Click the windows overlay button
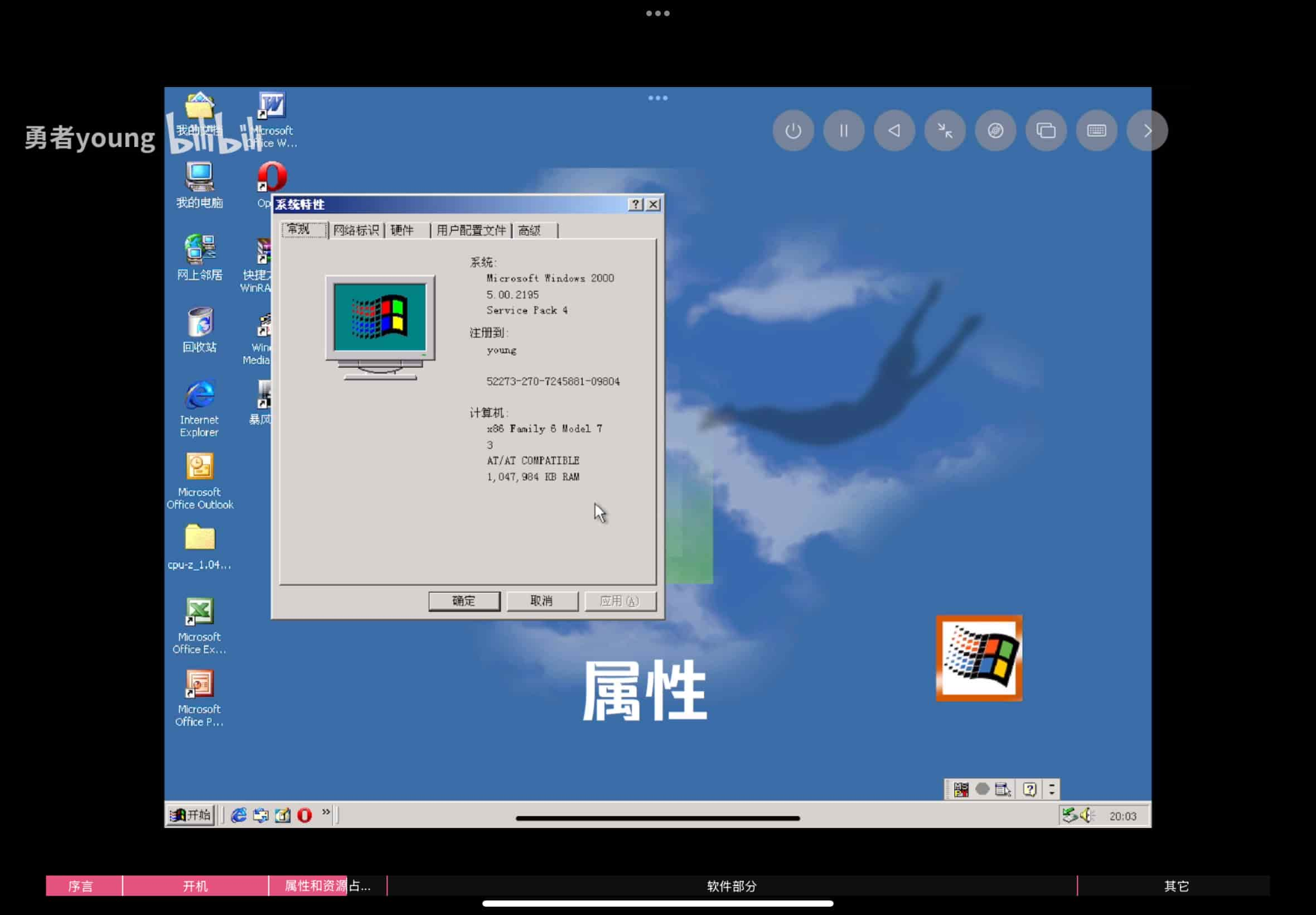 pyautogui.click(x=1046, y=131)
